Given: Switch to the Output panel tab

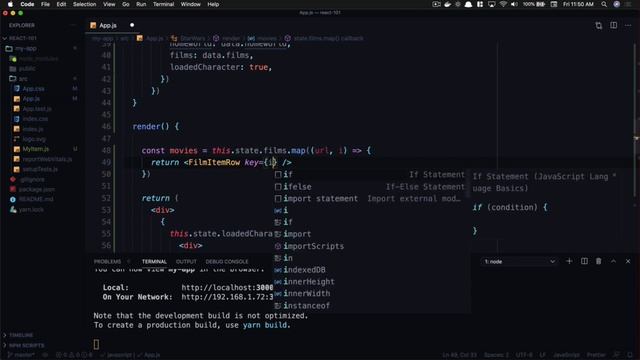Looking at the screenshot, I should [x=186, y=262].
